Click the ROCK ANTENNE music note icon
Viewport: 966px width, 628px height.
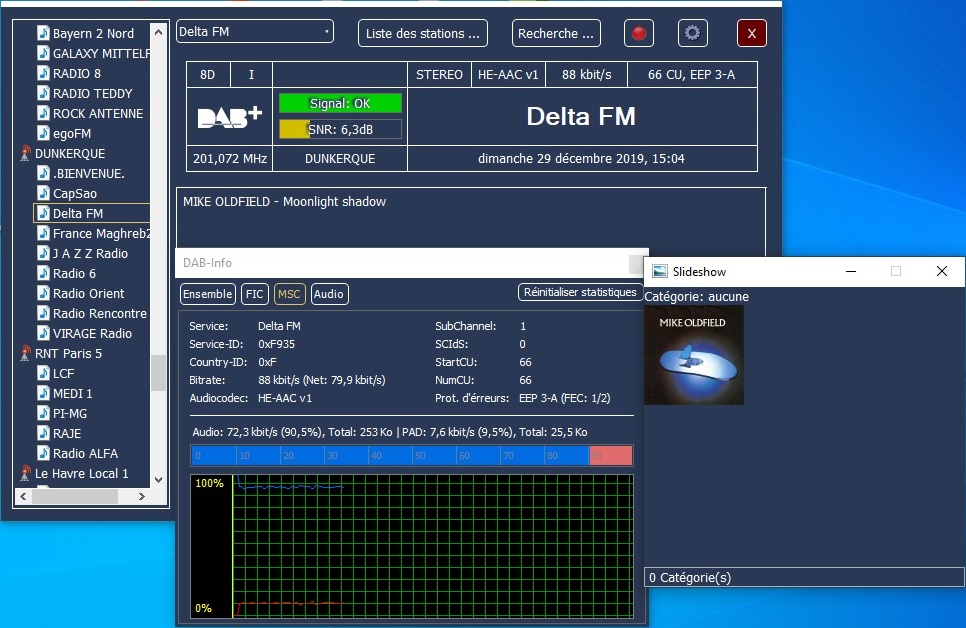(x=43, y=113)
